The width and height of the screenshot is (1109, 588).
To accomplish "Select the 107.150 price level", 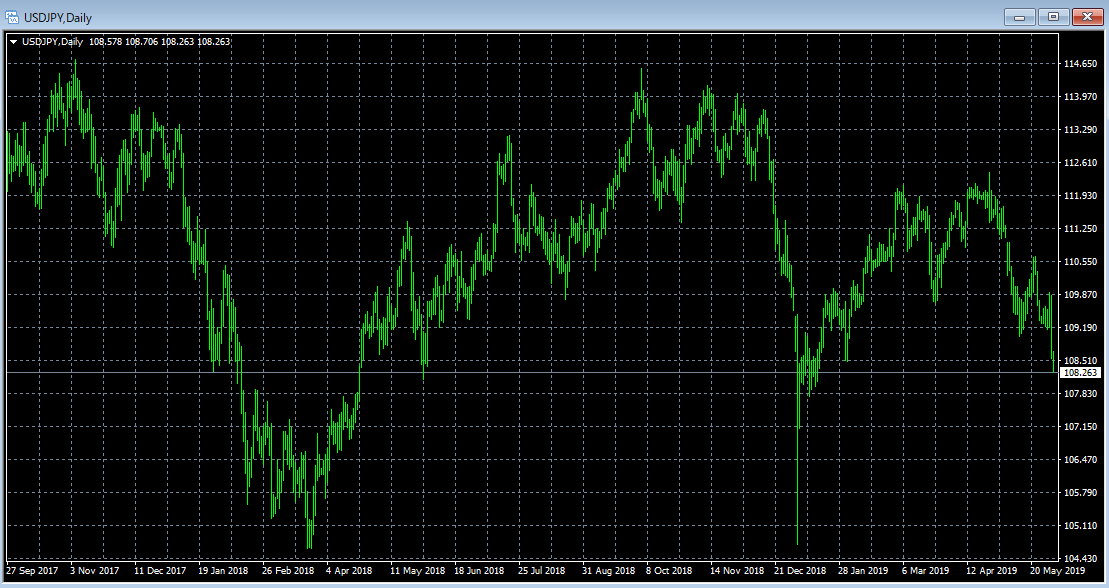I will 1080,427.
